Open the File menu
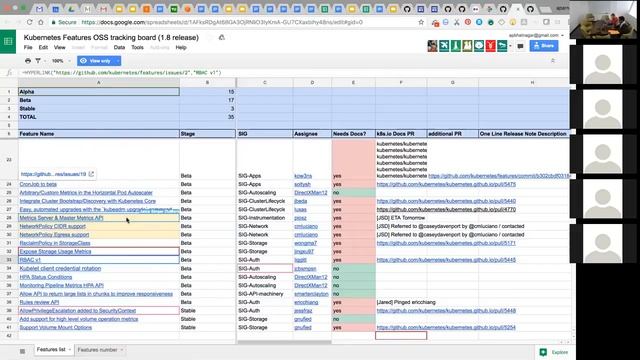 28,47
